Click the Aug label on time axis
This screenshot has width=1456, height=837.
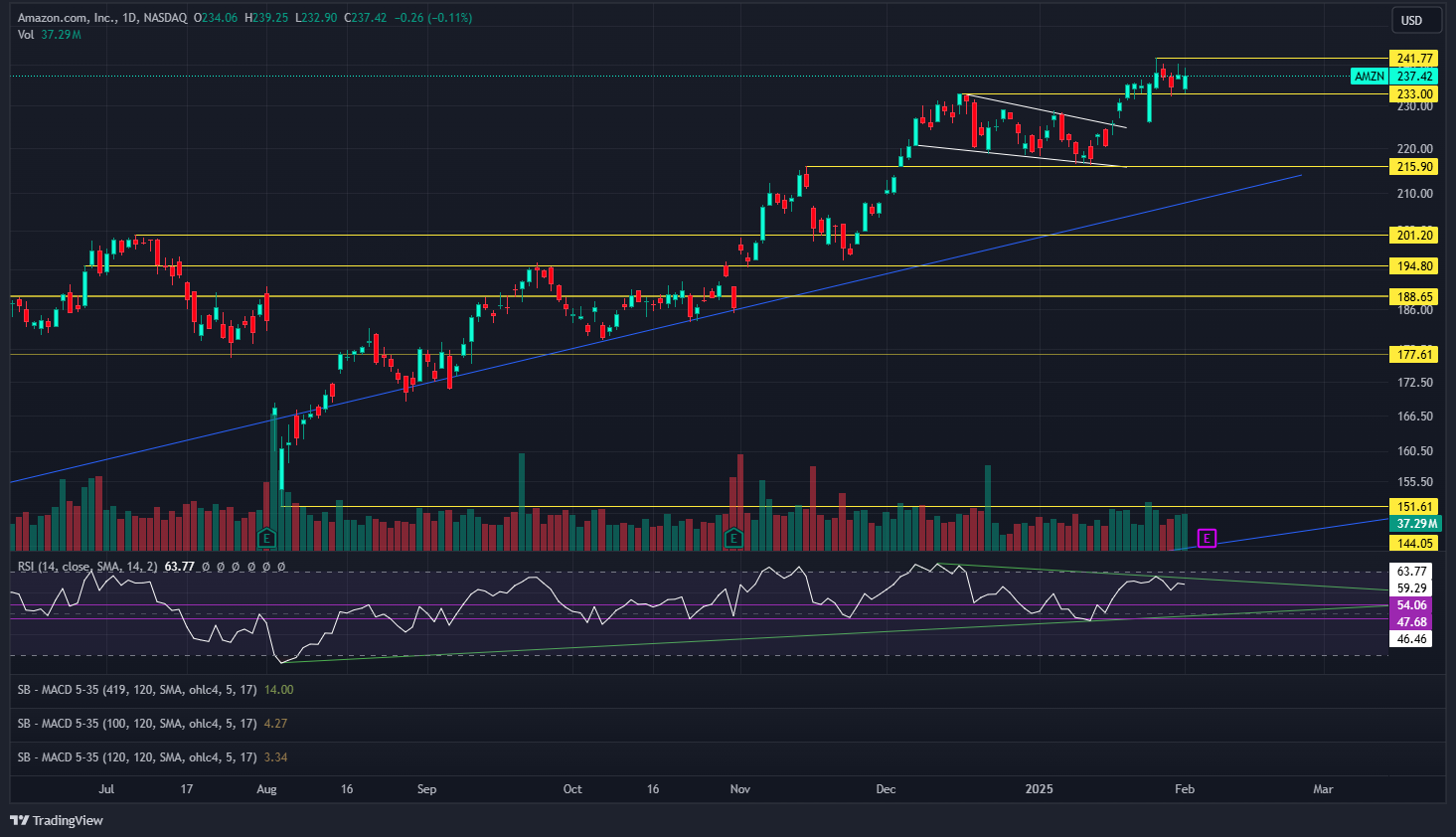click(266, 789)
